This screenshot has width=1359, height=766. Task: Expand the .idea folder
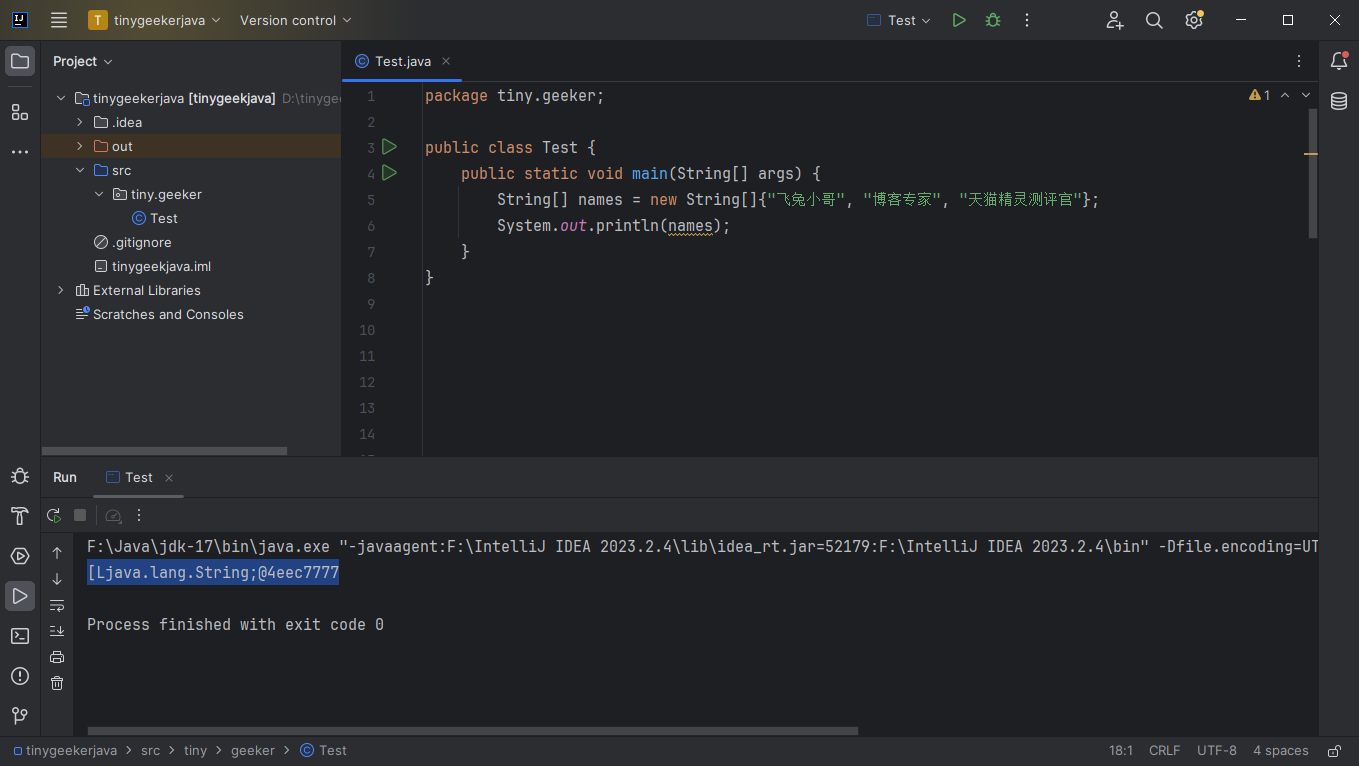click(80, 122)
